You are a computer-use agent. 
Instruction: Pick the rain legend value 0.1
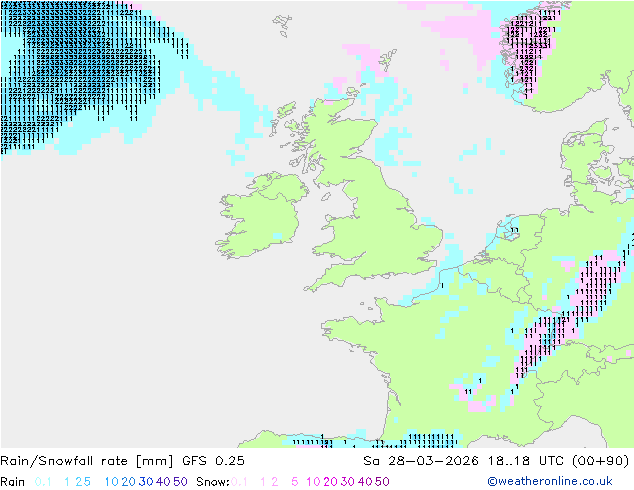pyautogui.click(x=43, y=482)
